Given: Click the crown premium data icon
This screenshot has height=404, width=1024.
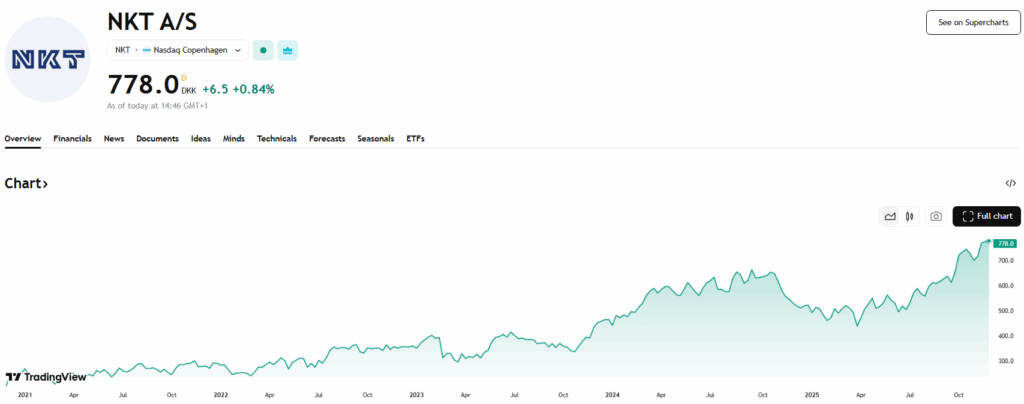Looking at the screenshot, I should click(288, 50).
